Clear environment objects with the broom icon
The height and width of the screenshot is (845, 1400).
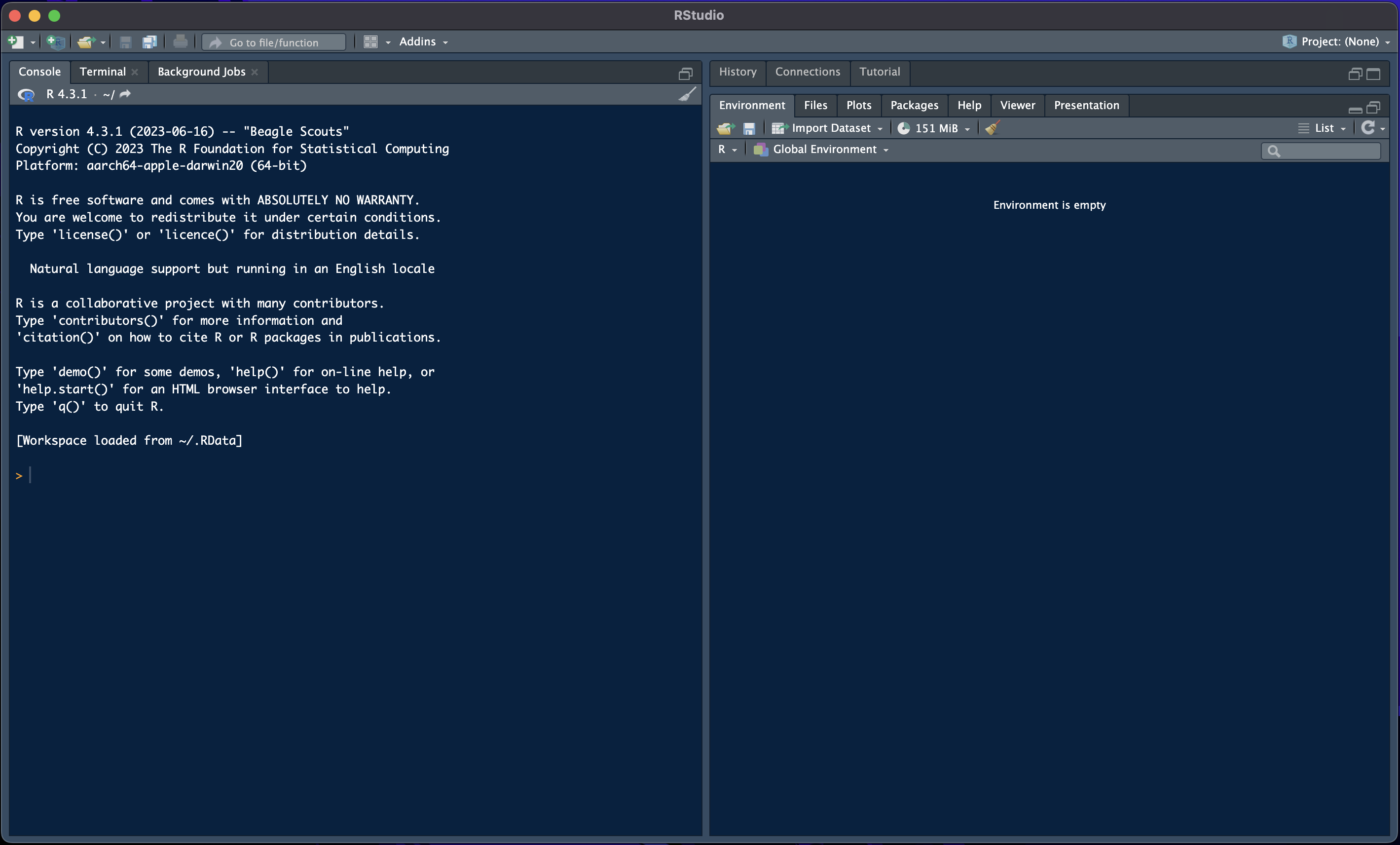pos(992,128)
